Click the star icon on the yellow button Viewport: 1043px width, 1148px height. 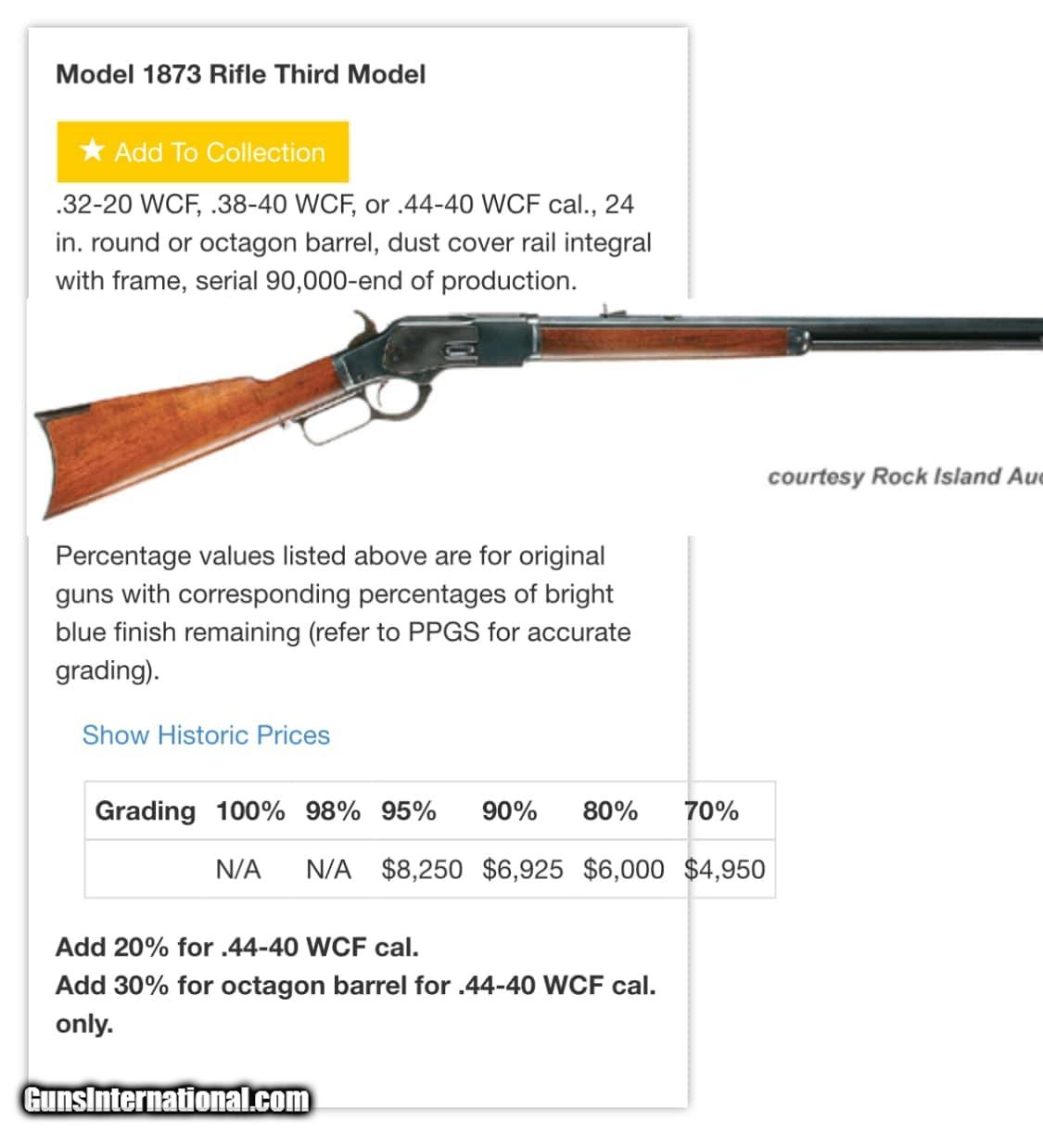tap(92, 150)
